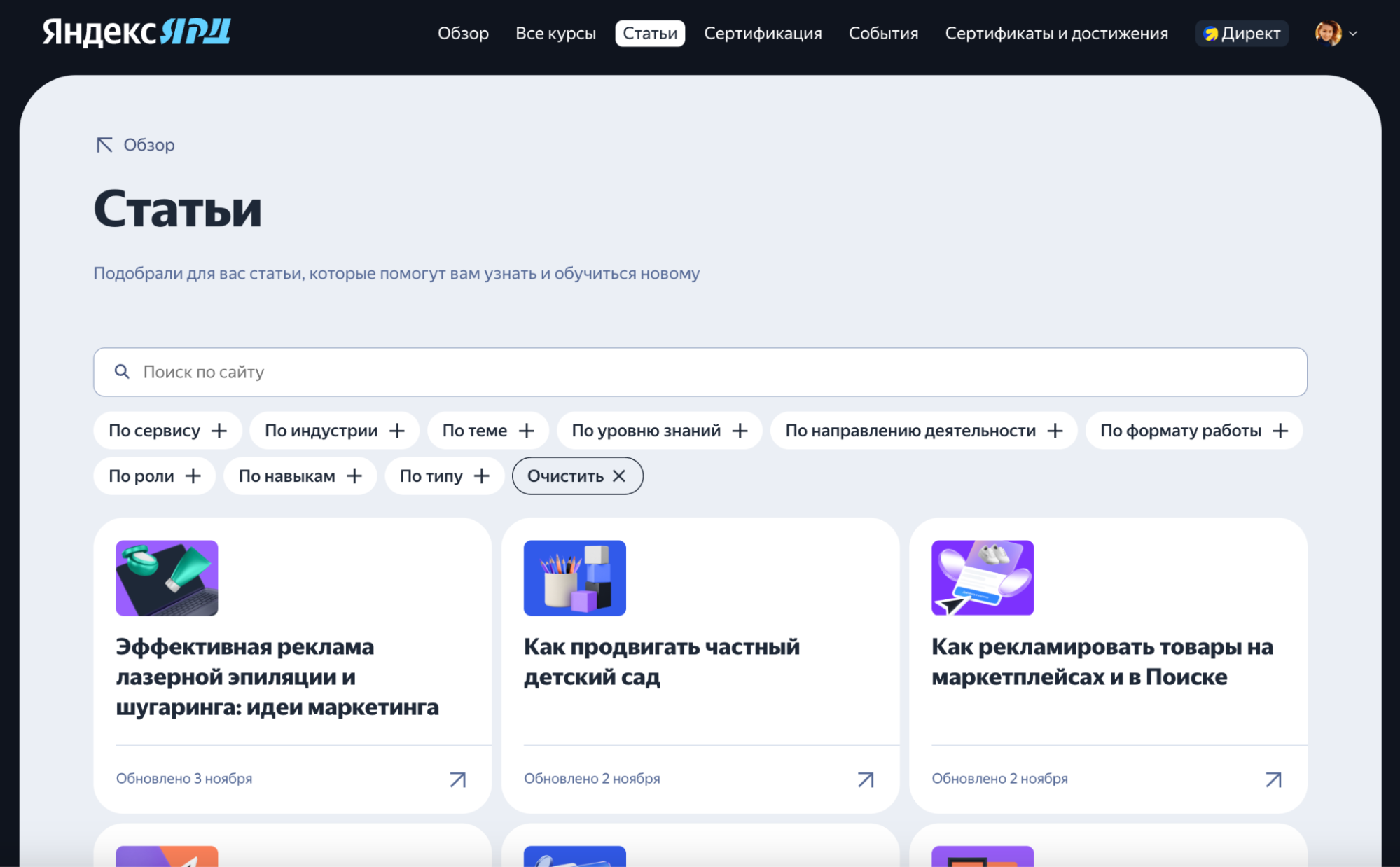Open the article about laser epilation via its arrow icon
The height and width of the screenshot is (867, 1400).
(458, 779)
